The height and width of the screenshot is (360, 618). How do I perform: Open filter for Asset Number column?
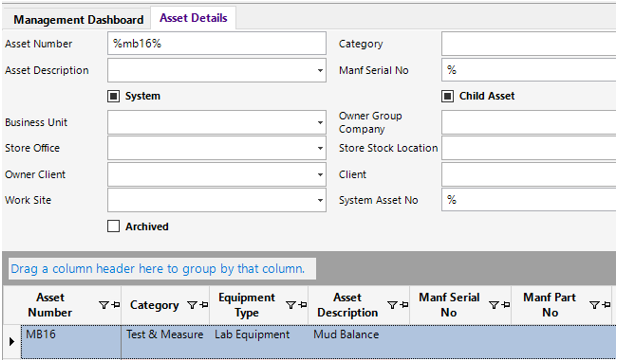pos(103,305)
